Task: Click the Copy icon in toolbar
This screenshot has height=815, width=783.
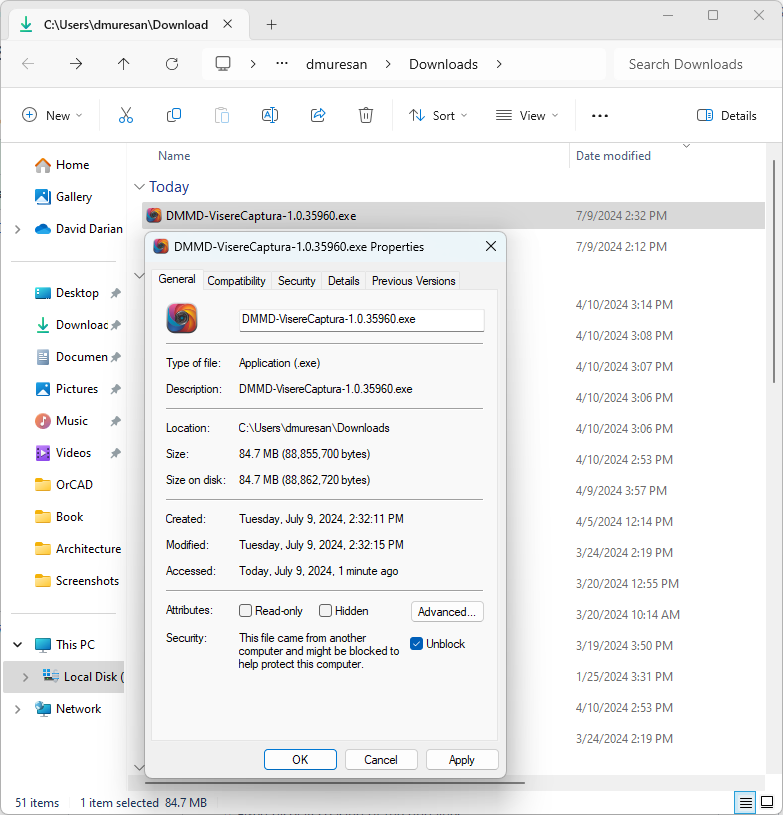Action: pyautogui.click(x=174, y=116)
